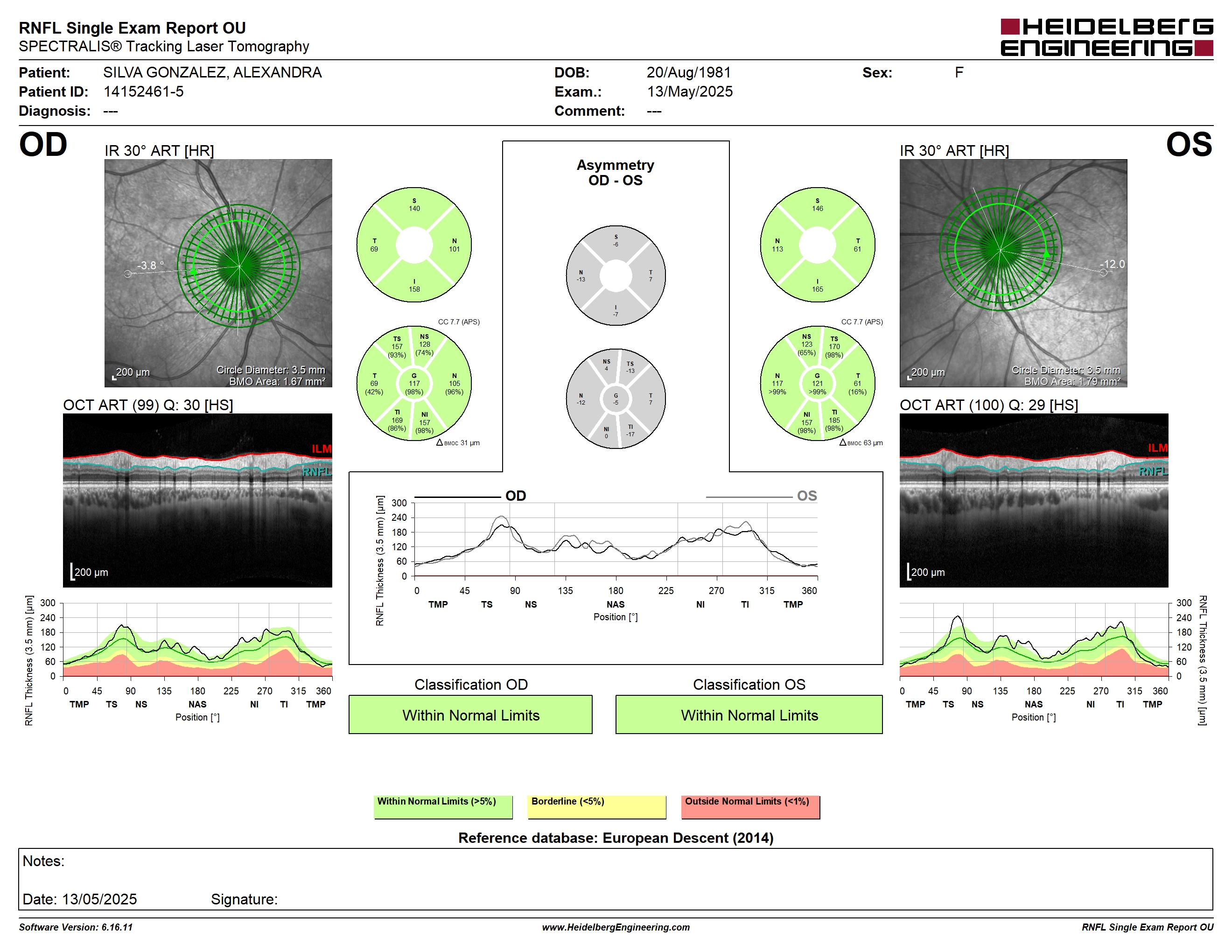Click OS TI sector 185 (98%)
Screen dimensions: 1232x952
834,420
